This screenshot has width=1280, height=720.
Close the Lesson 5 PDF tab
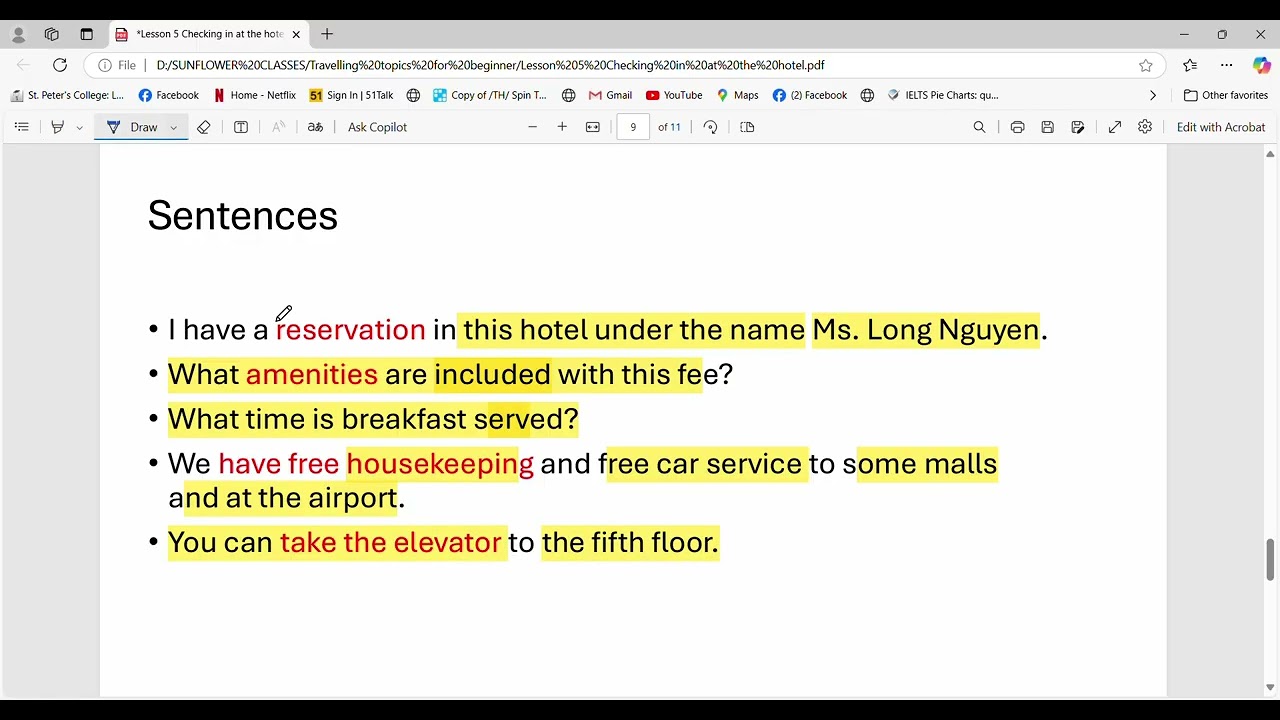(x=296, y=34)
